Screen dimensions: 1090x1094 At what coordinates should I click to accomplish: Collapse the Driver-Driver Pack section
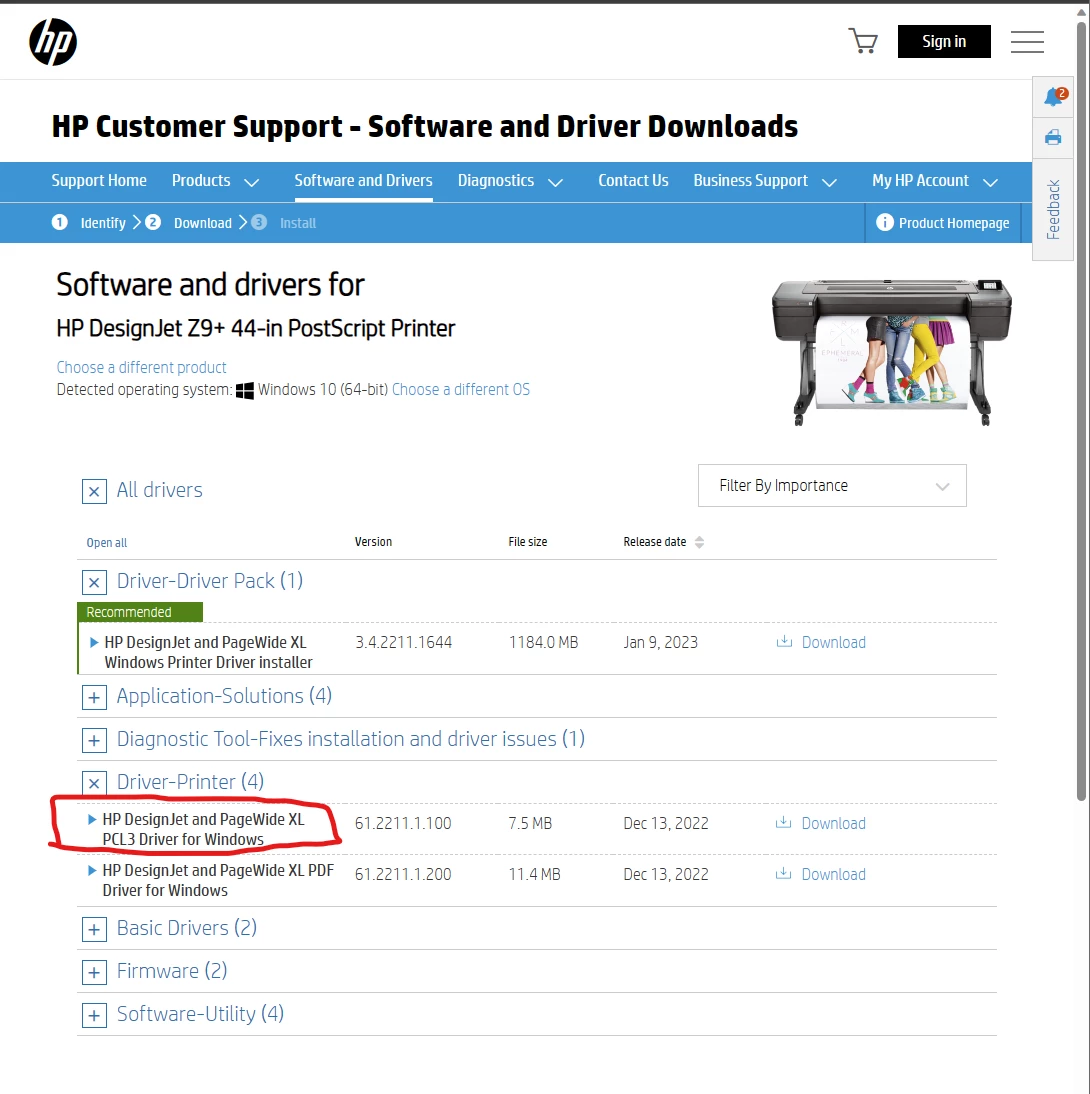tap(94, 582)
